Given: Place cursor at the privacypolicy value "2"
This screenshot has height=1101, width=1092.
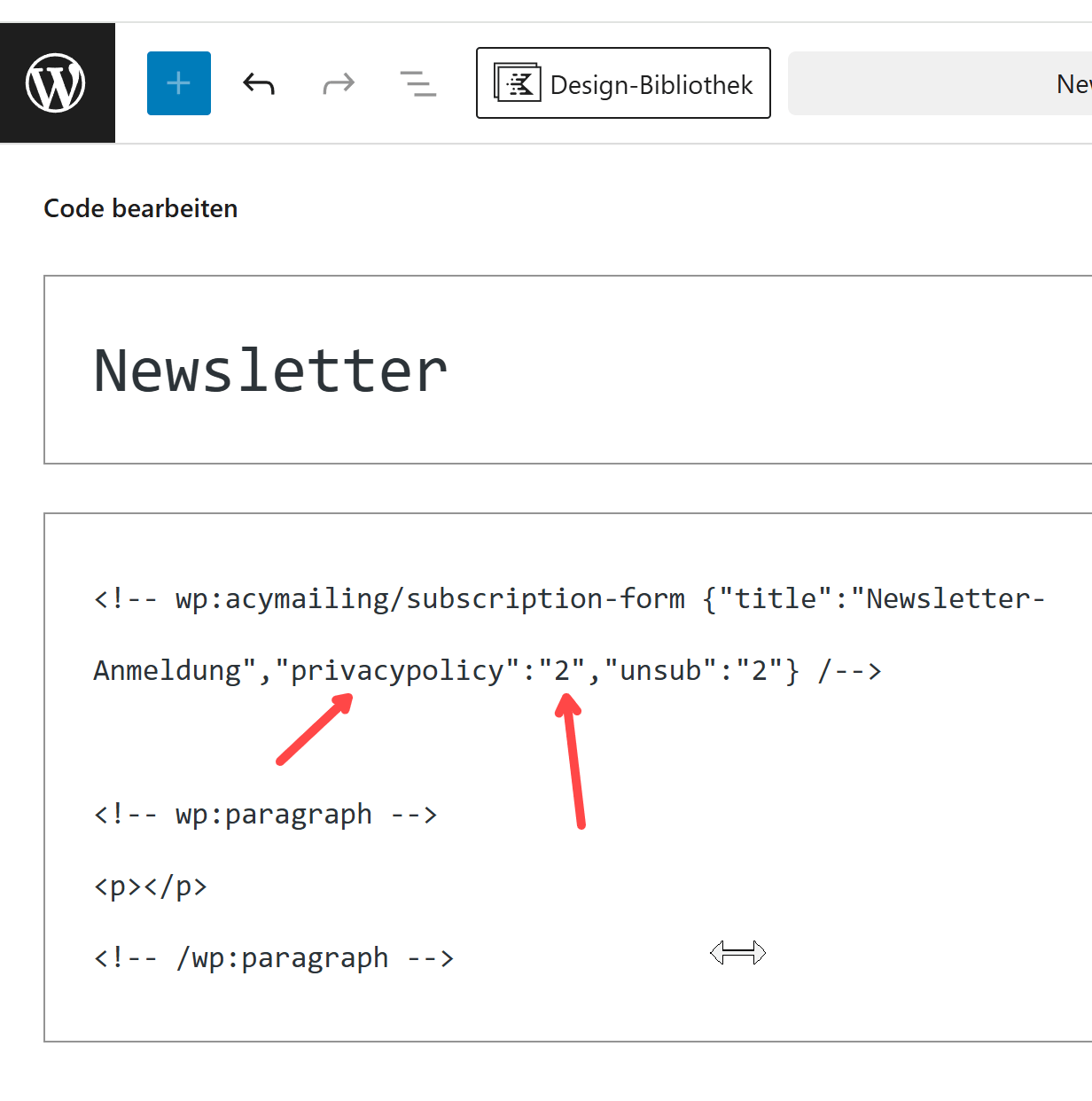Looking at the screenshot, I should 562,671.
